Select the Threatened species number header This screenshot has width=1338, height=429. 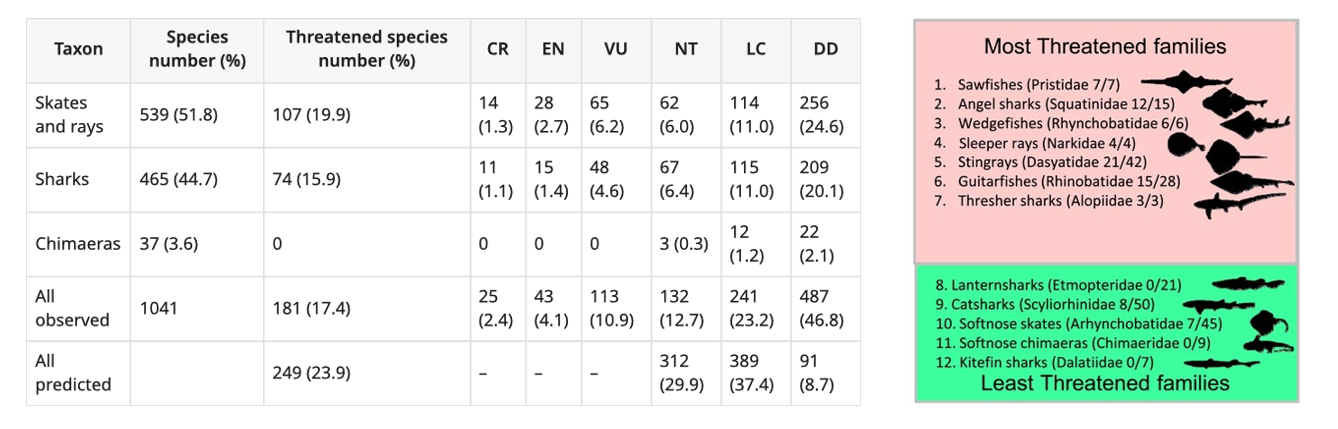pos(366,48)
